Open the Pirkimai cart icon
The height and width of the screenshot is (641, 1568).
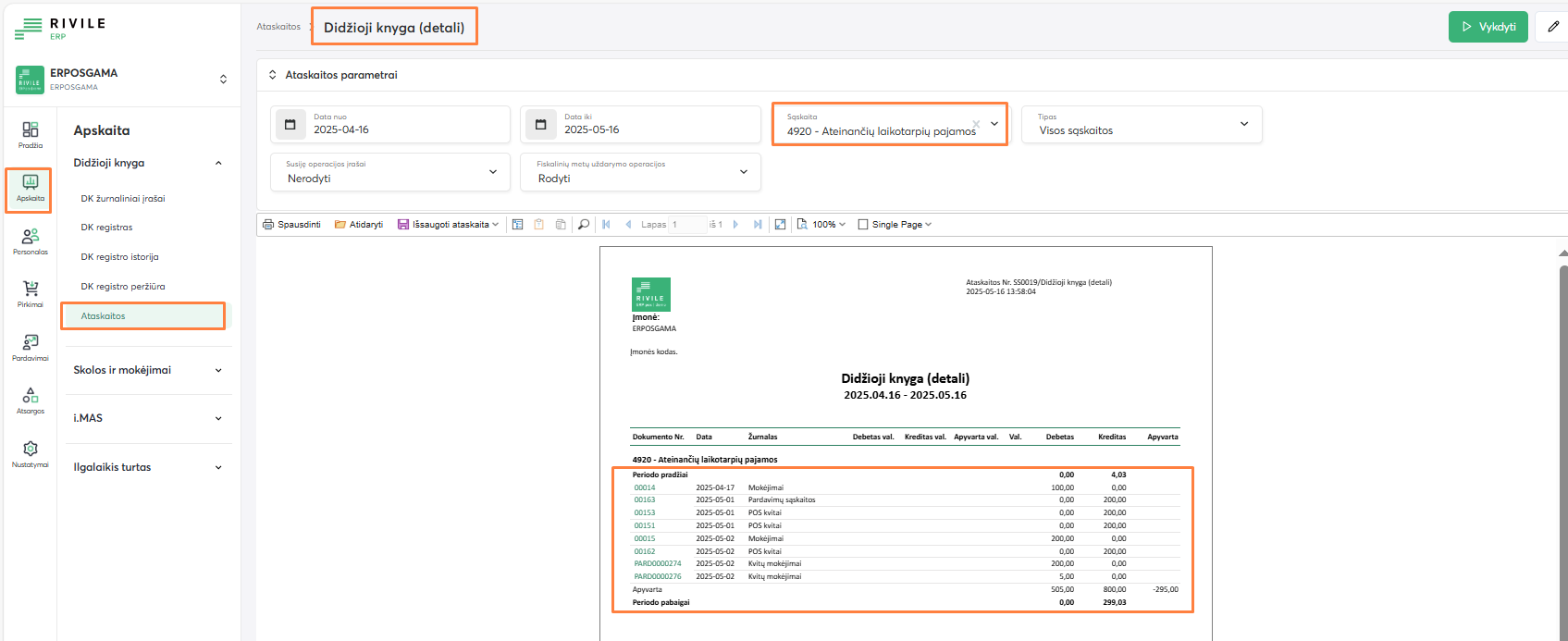coord(31,293)
